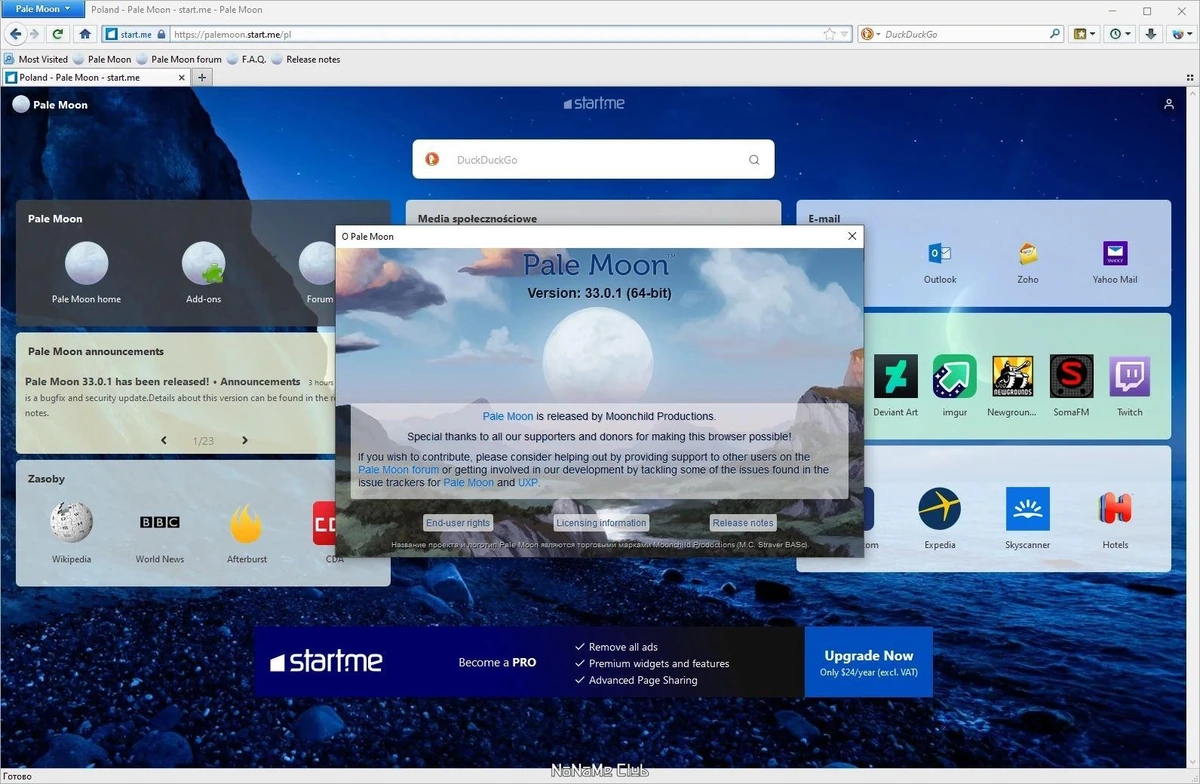Open a new tab with plus button
This screenshot has width=1200, height=784.
(202, 77)
